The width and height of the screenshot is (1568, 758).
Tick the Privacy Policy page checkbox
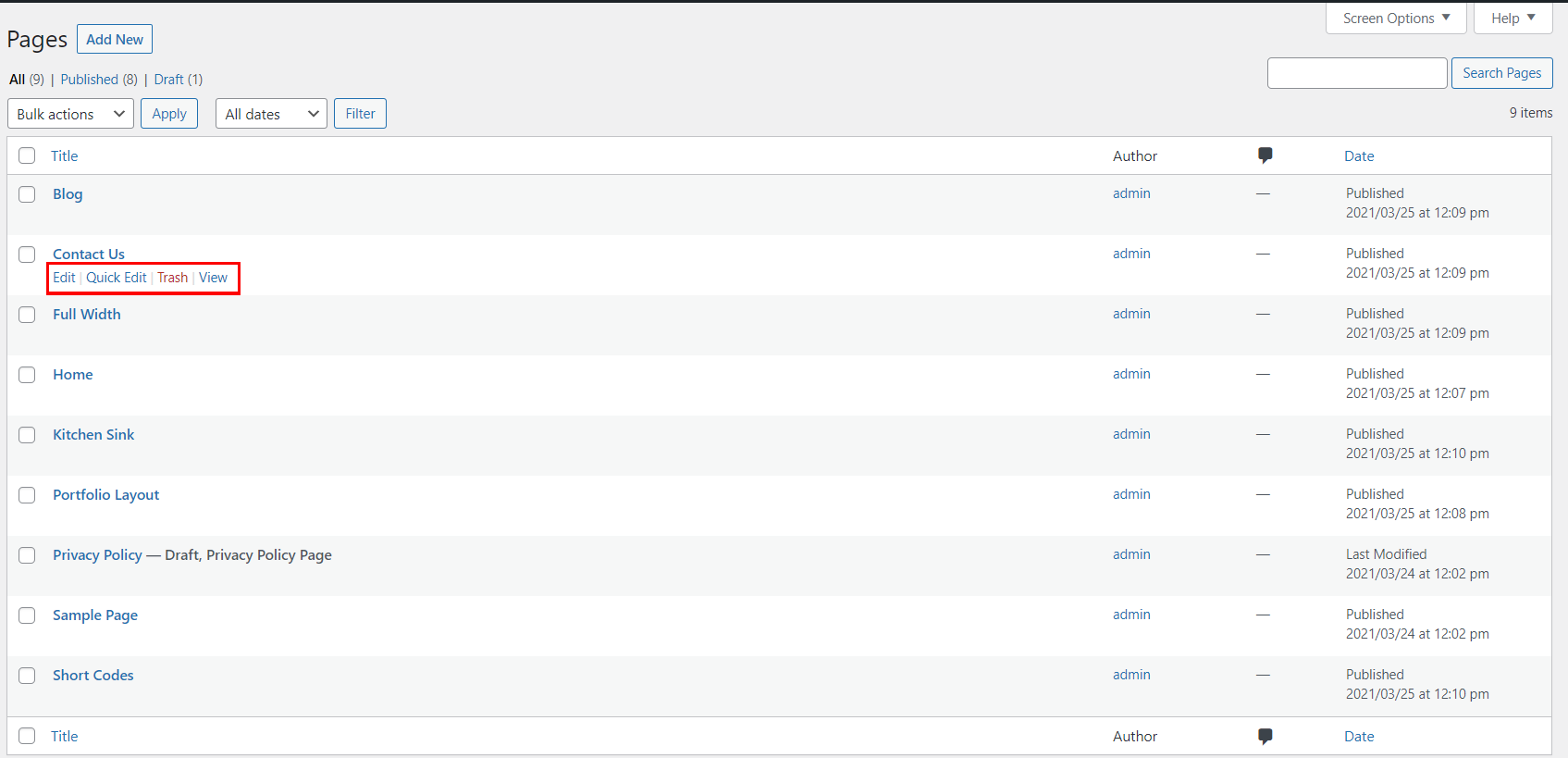(x=27, y=555)
